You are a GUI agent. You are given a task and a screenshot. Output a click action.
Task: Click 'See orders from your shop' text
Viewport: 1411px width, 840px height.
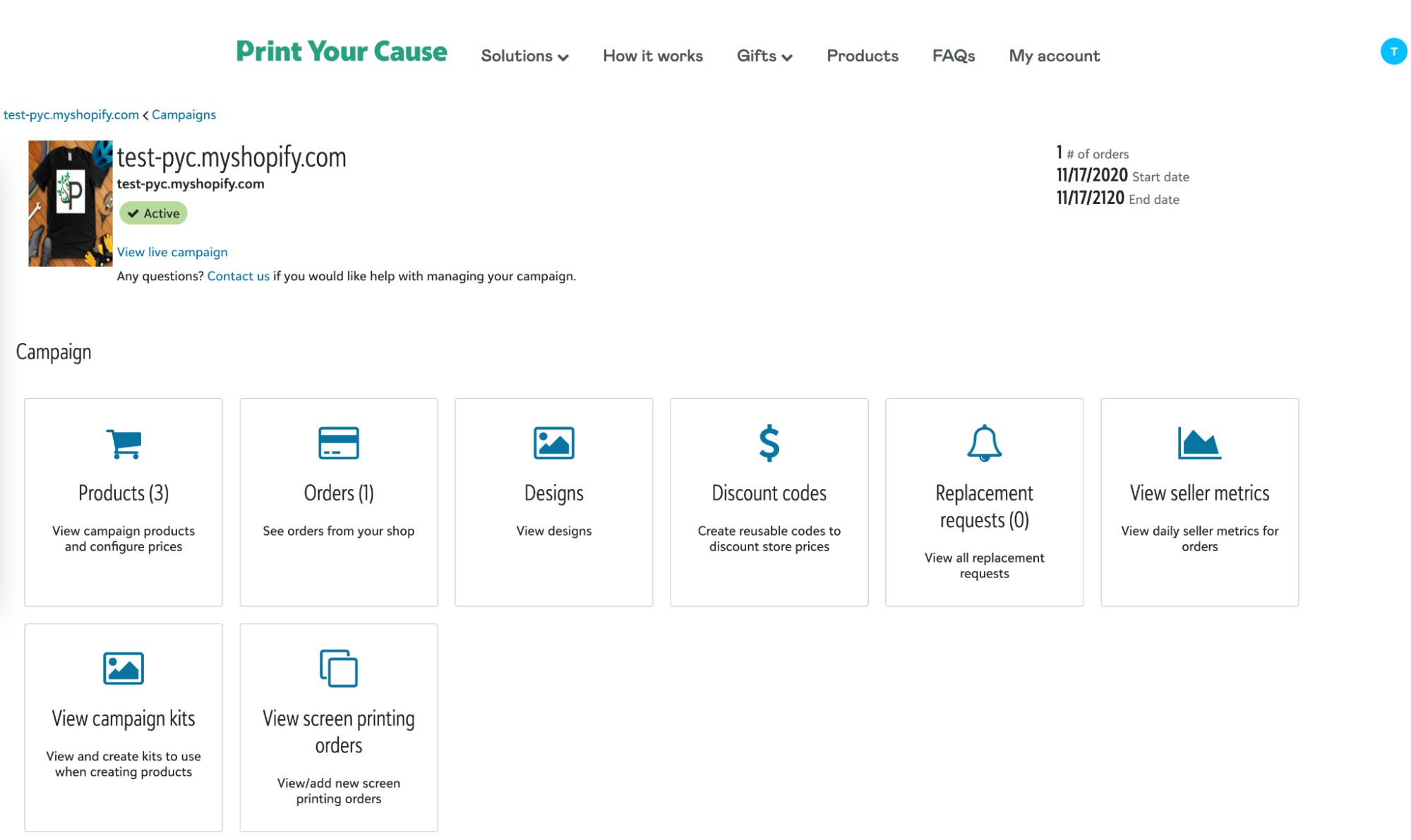tap(339, 531)
